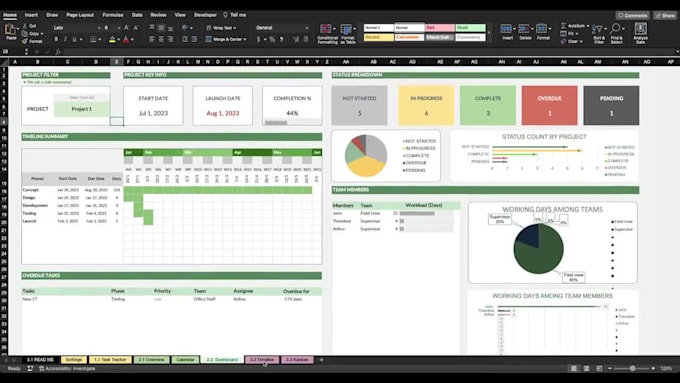Apply the Neutral cell style
The width and height of the screenshot is (680, 383).
pyautogui.click(x=379, y=37)
